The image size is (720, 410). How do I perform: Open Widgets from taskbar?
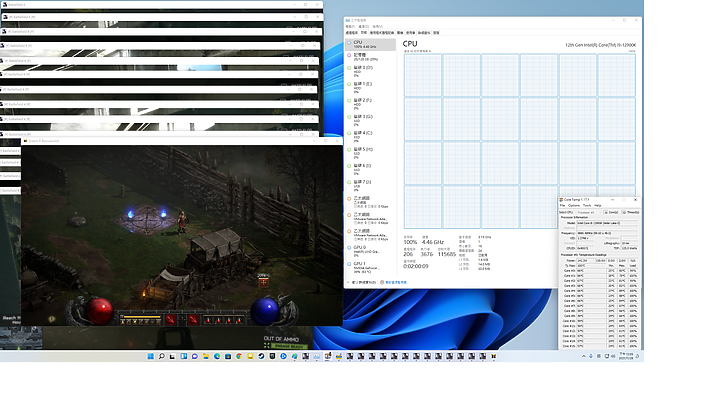pyautogui.click(x=183, y=356)
